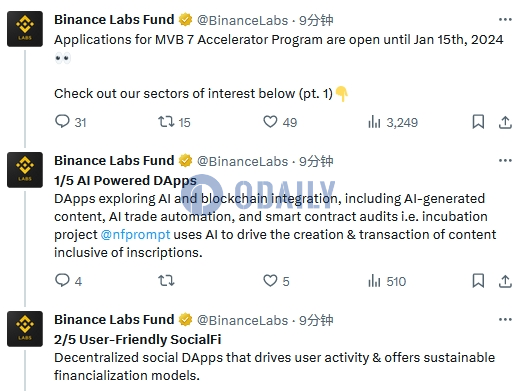Open Binance Labs avatar on SocialFi tweet
Screen dimensions: 516x391
[25, 329]
